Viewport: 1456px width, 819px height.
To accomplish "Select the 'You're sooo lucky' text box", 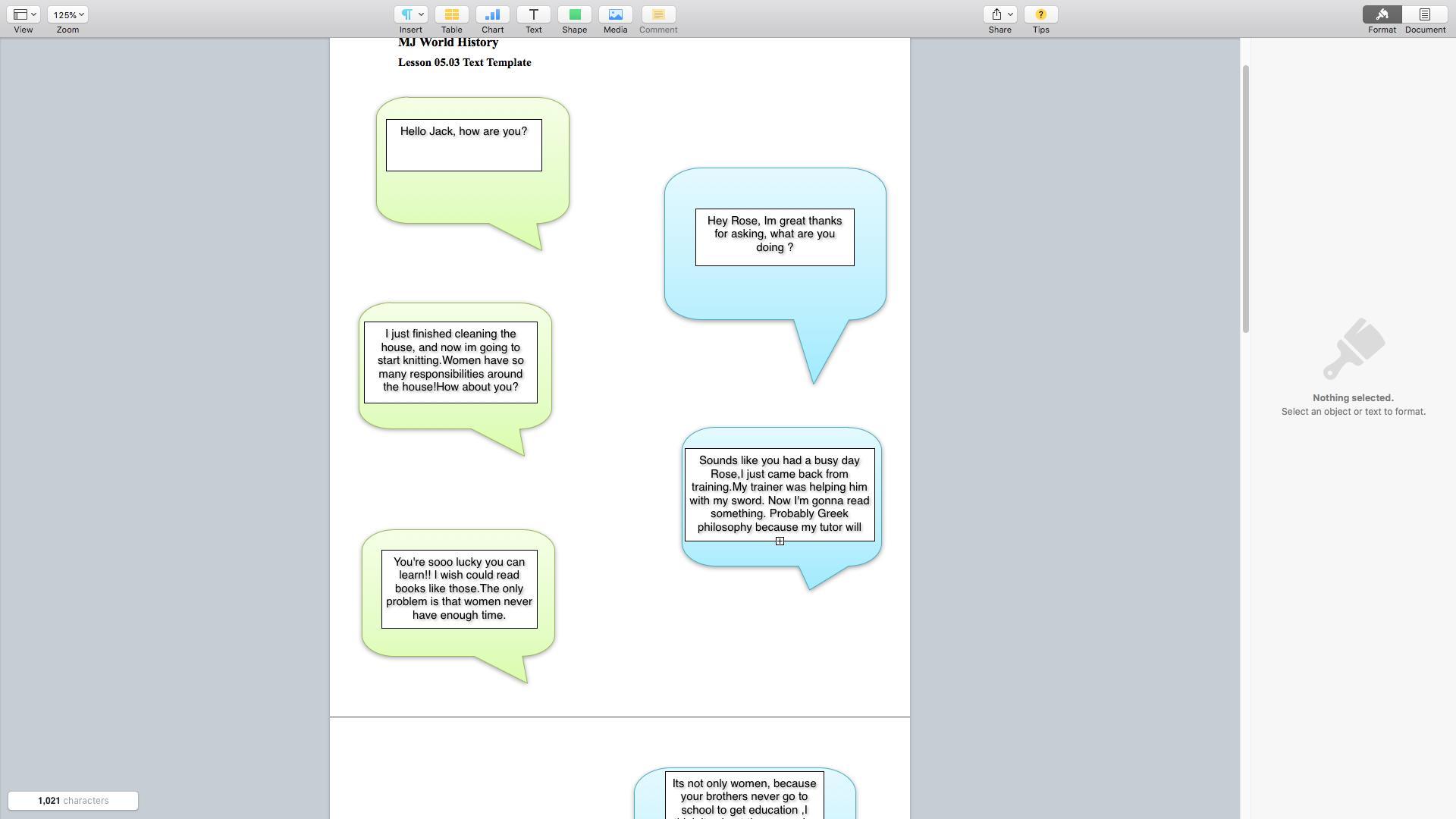I will [x=459, y=589].
